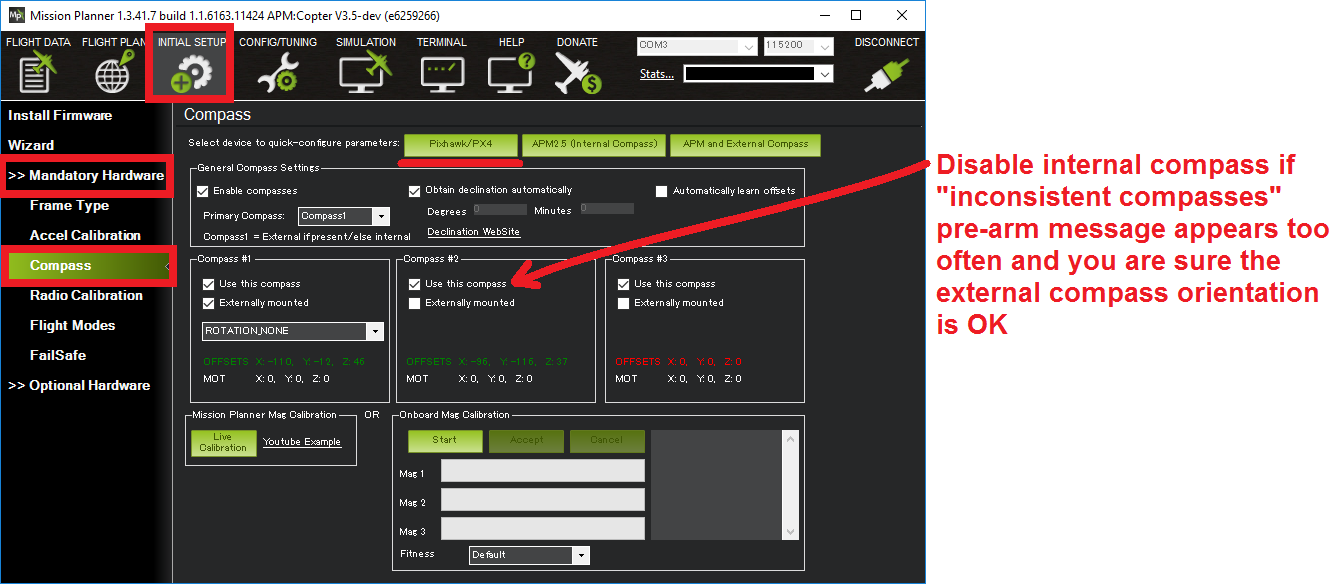Viewport: 1339px width, 584px height.
Task: Expand the Primary Compass dropdown
Action: click(380, 216)
